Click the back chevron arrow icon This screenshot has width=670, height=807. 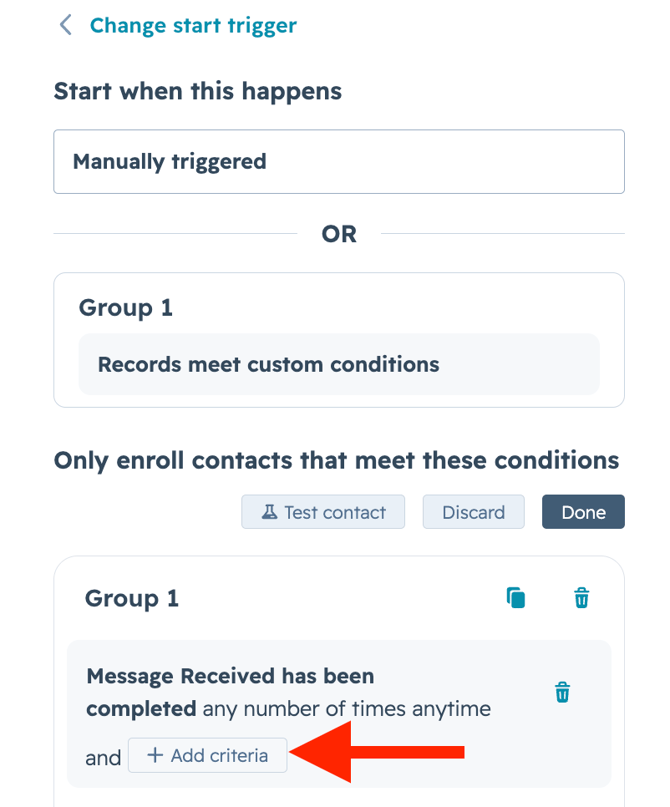click(66, 25)
